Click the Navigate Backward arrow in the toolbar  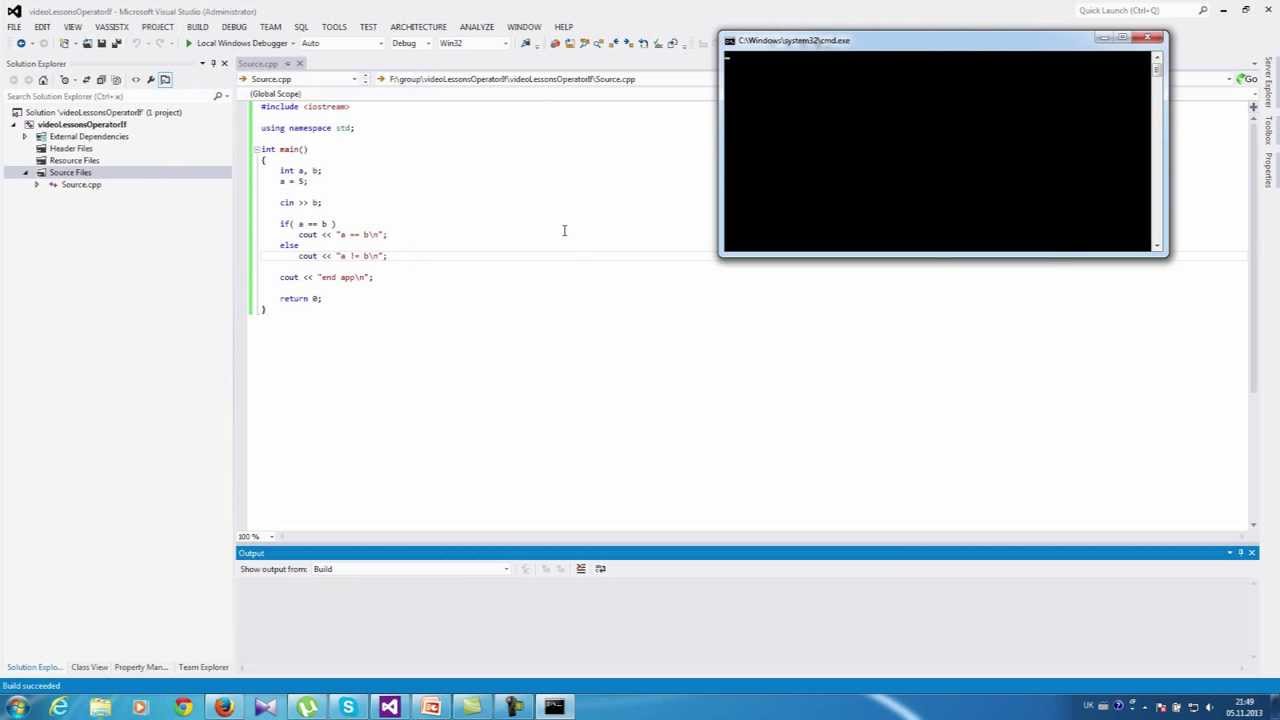(x=21, y=43)
